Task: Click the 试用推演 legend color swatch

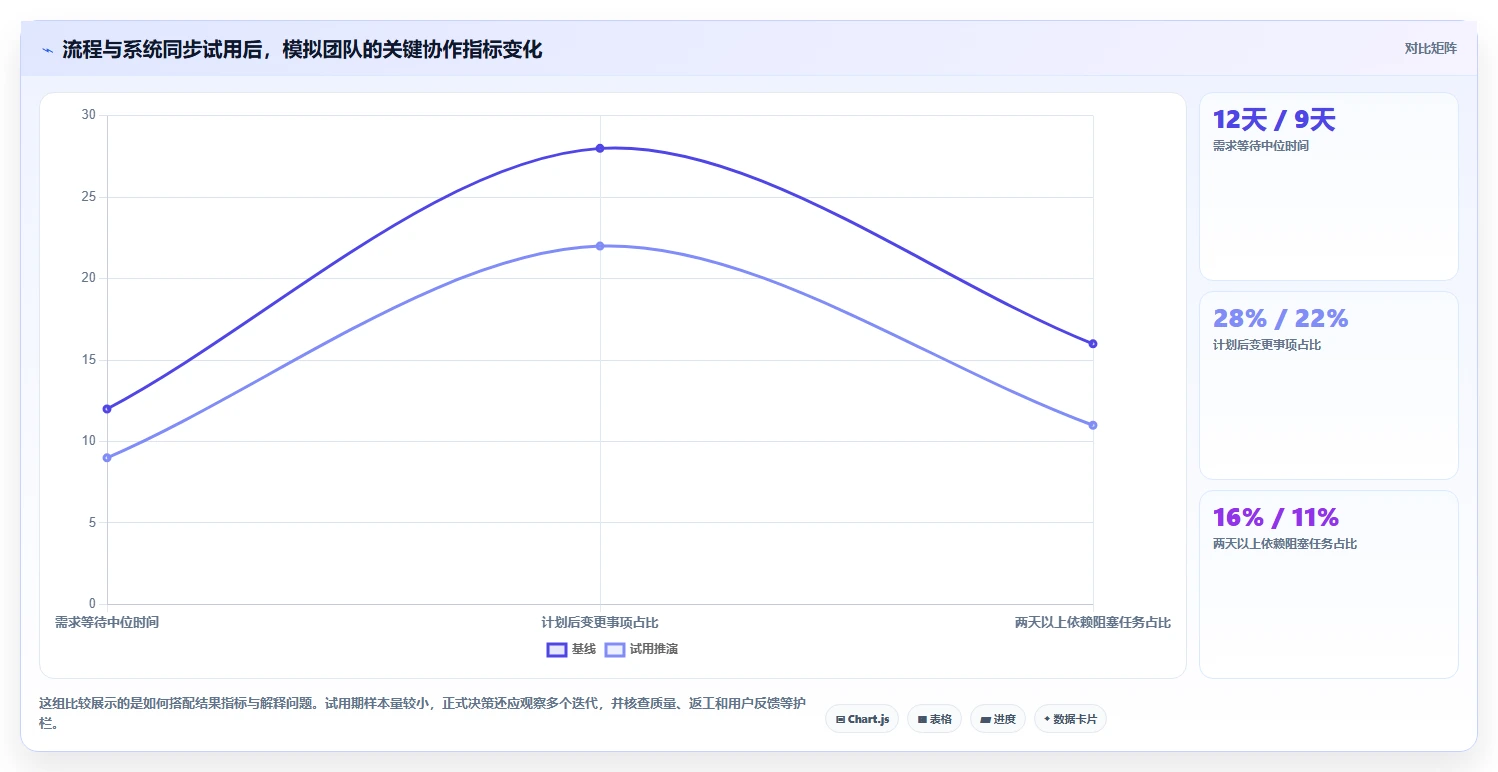Action: (615, 649)
